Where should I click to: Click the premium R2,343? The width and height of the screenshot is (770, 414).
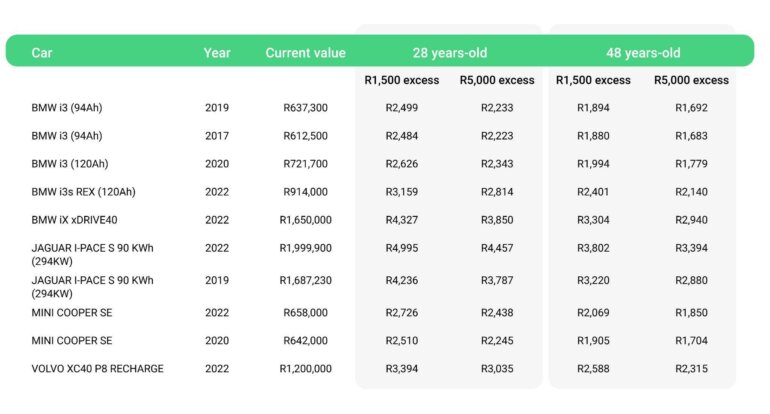pos(497,164)
